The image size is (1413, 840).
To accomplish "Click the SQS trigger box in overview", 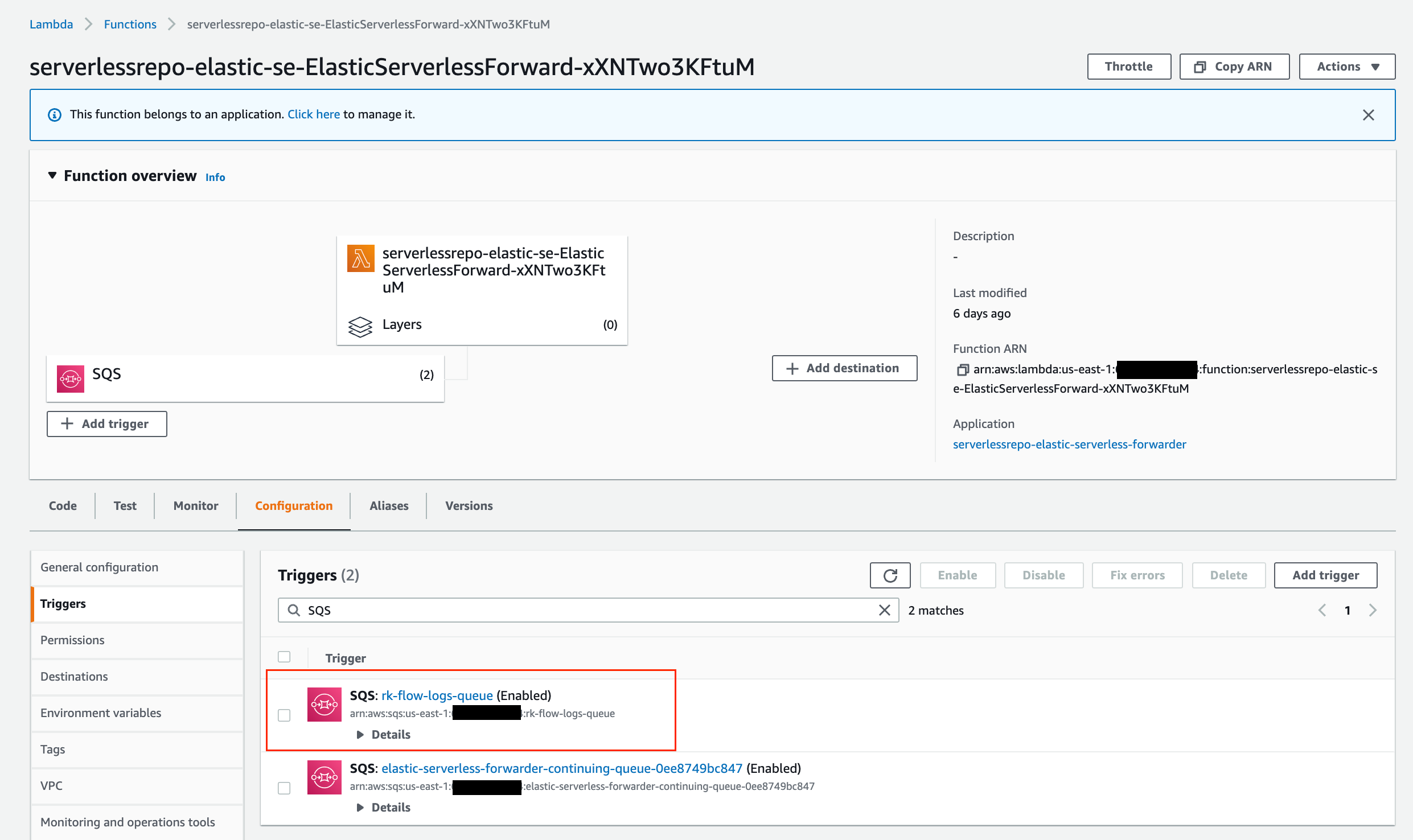I will pos(245,378).
